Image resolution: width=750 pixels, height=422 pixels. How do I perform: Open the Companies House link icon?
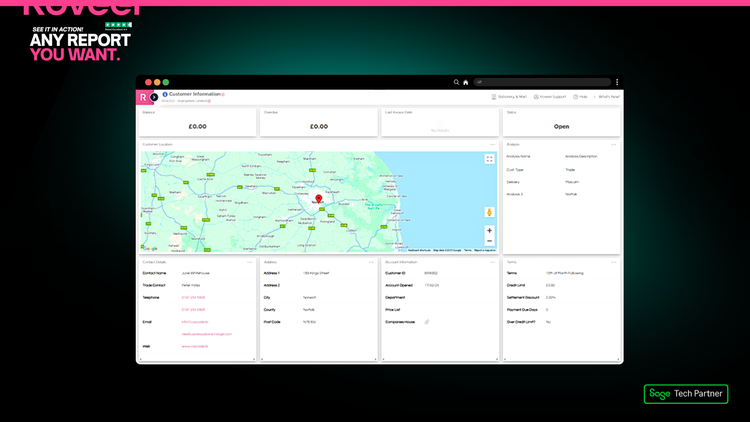[x=427, y=322]
